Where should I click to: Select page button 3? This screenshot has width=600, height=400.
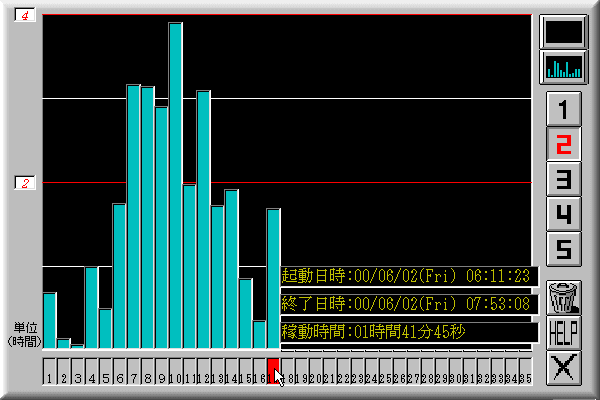click(x=564, y=179)
